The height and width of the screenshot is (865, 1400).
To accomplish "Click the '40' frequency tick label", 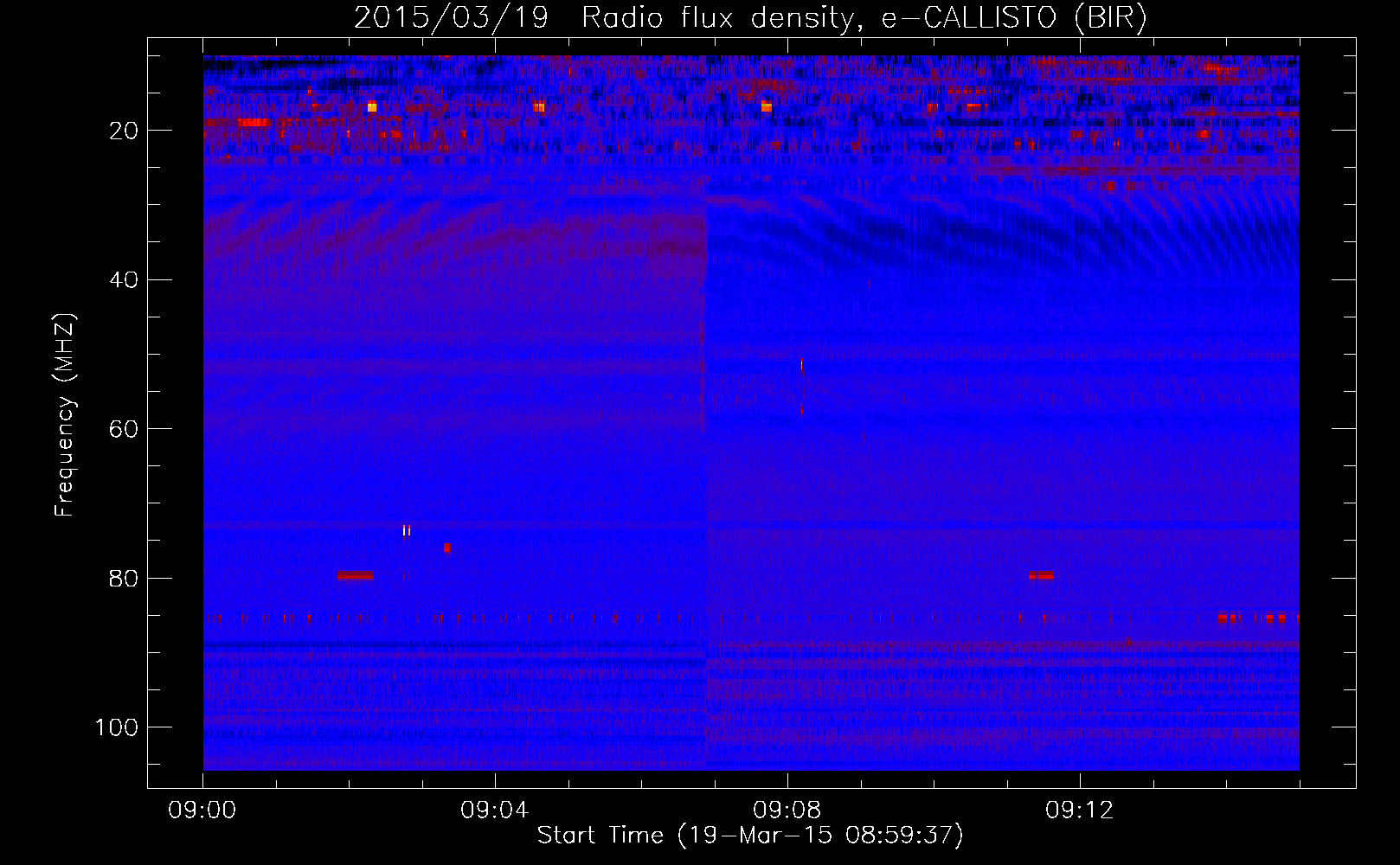I will [125, 280].
